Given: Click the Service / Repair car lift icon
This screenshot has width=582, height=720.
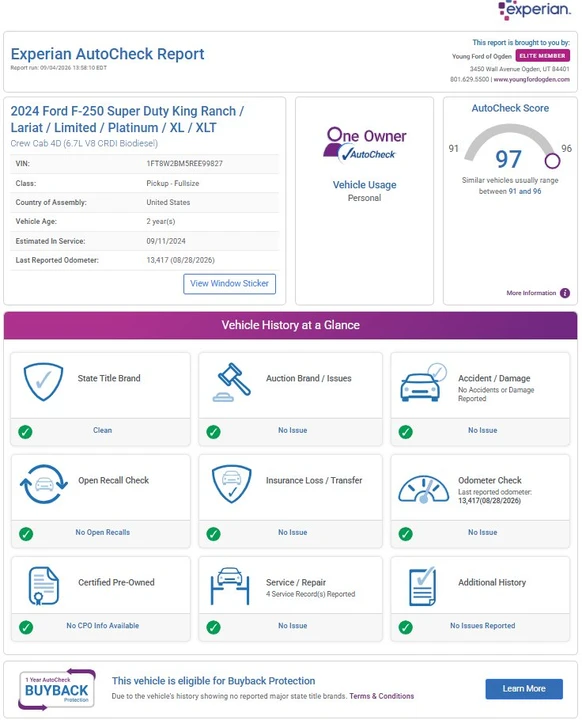Looking at the screenshot, I should tap(230, 586).
